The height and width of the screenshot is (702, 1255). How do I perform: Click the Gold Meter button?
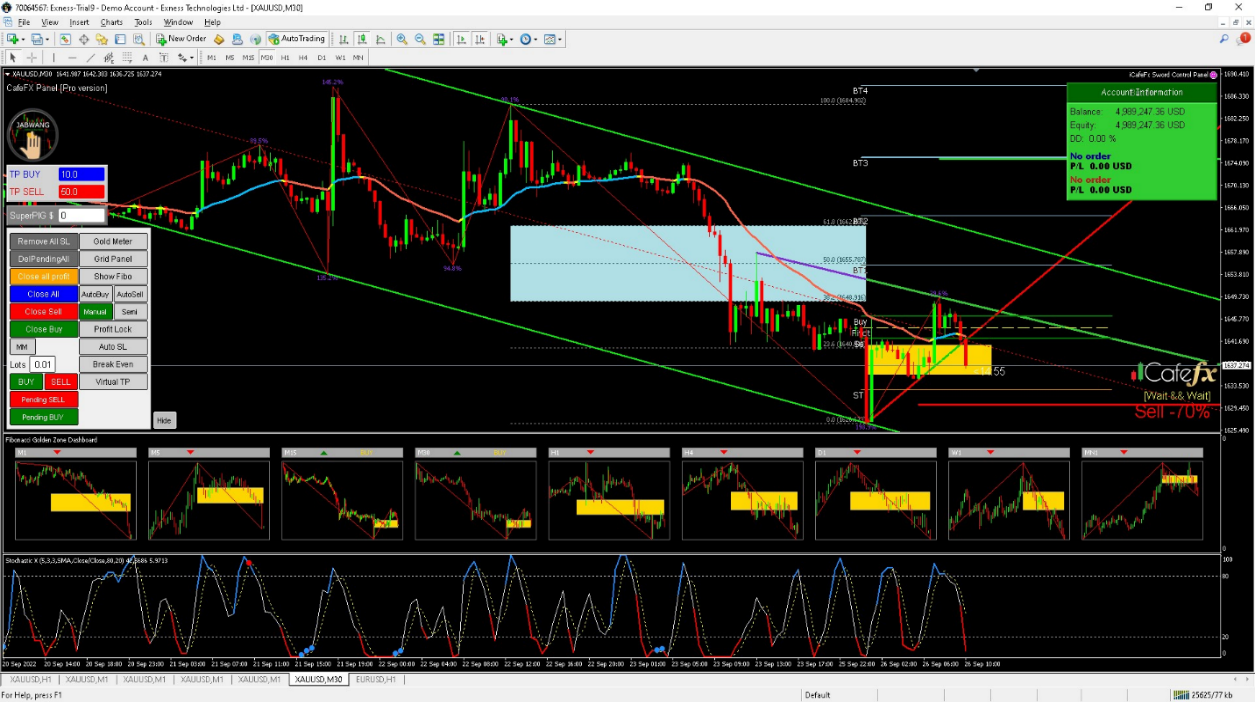113,241
